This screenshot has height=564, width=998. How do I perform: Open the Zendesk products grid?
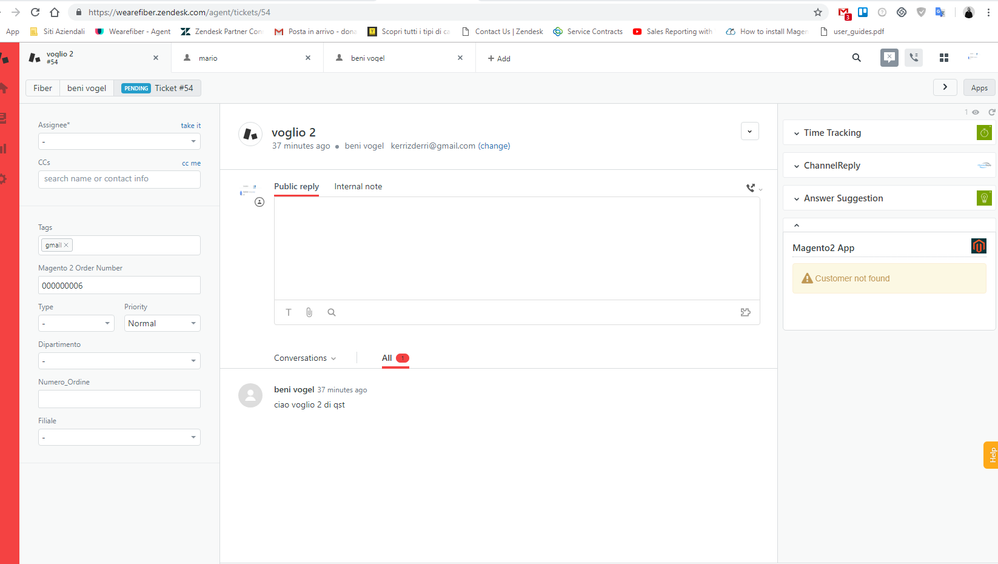tap(943, 58)
